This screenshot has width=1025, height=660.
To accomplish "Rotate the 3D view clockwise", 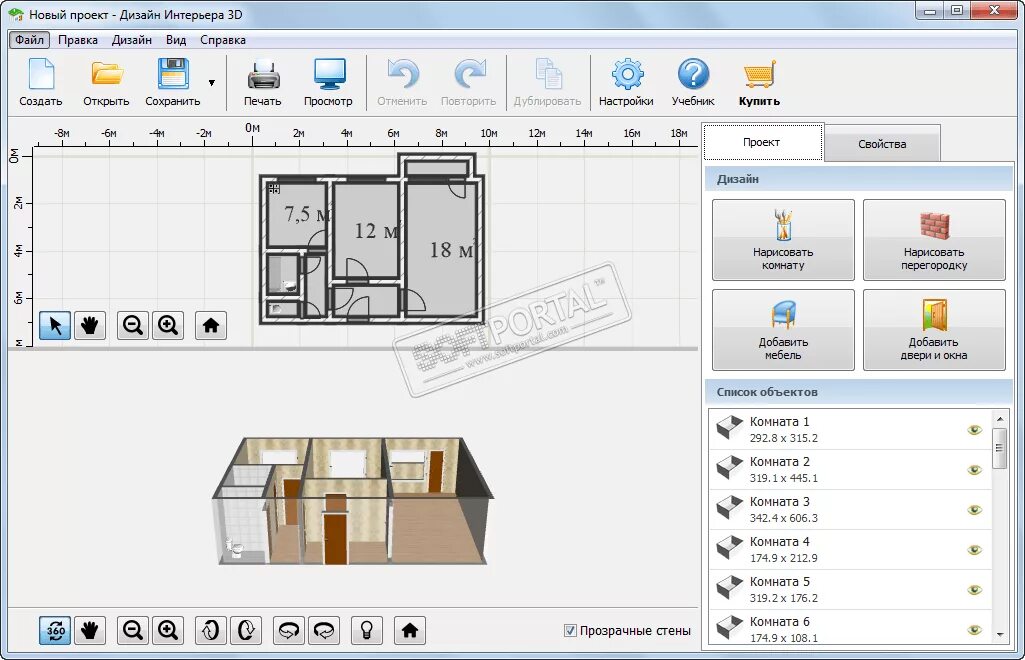I will (x=324, y=631).
